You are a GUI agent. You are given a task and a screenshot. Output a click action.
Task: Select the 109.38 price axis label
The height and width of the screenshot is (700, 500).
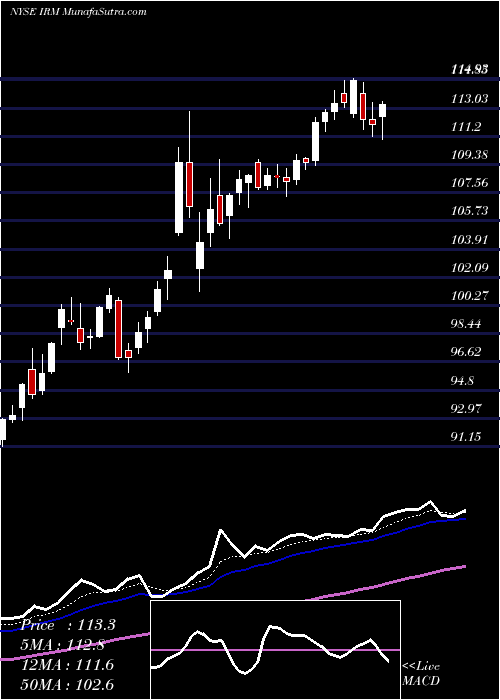click(469, 155)
